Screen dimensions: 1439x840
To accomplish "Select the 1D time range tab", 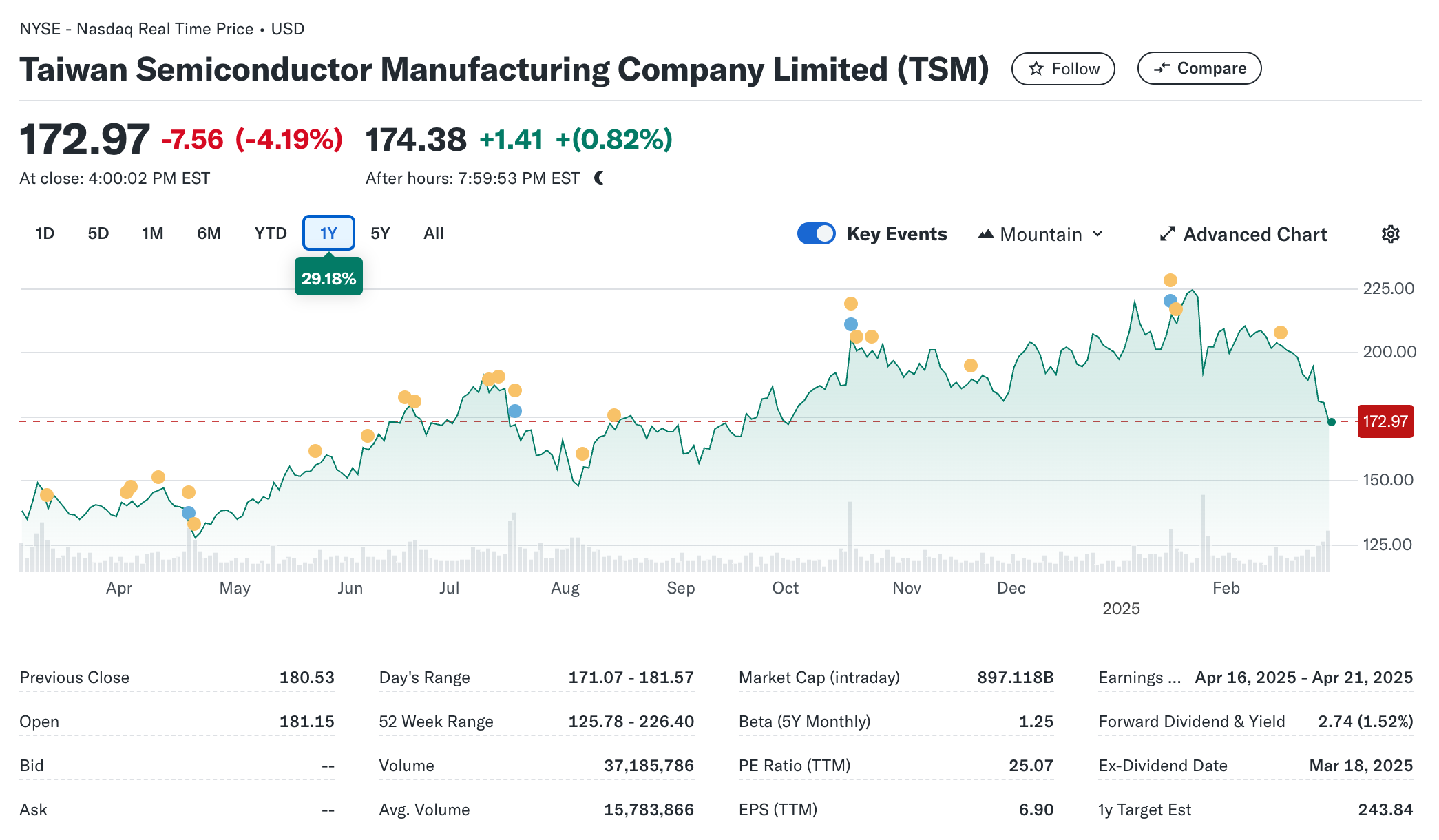I will pos(45,233).
